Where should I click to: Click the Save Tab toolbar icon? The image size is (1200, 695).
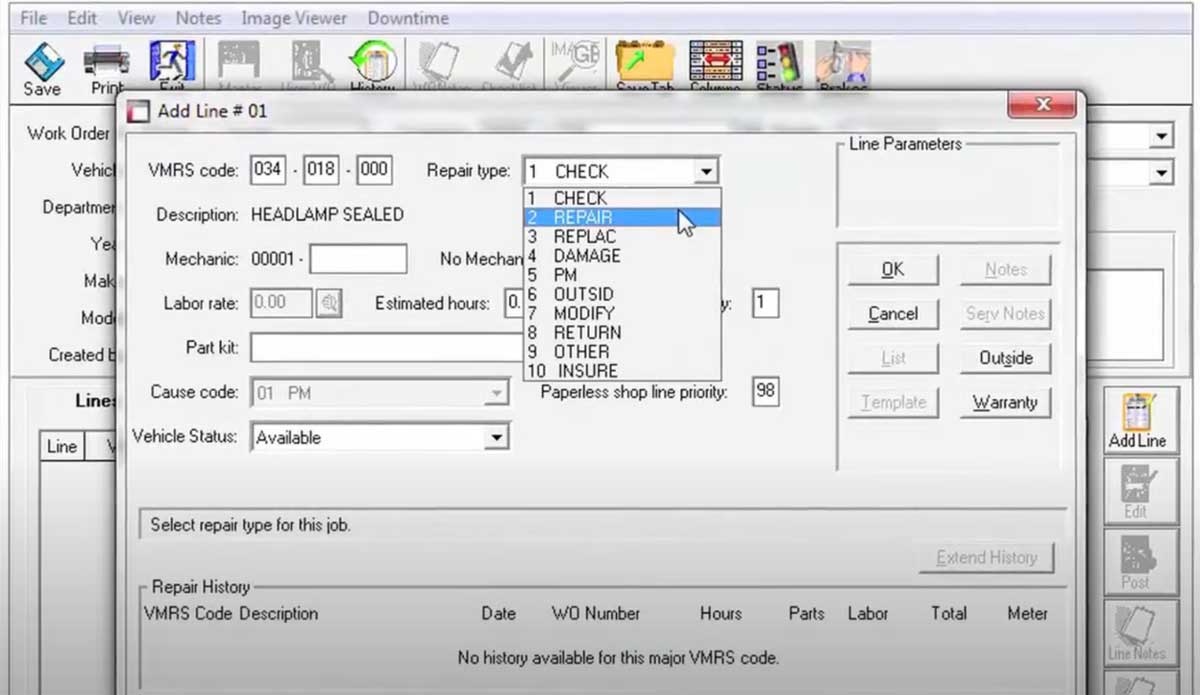tap(645, 62)
